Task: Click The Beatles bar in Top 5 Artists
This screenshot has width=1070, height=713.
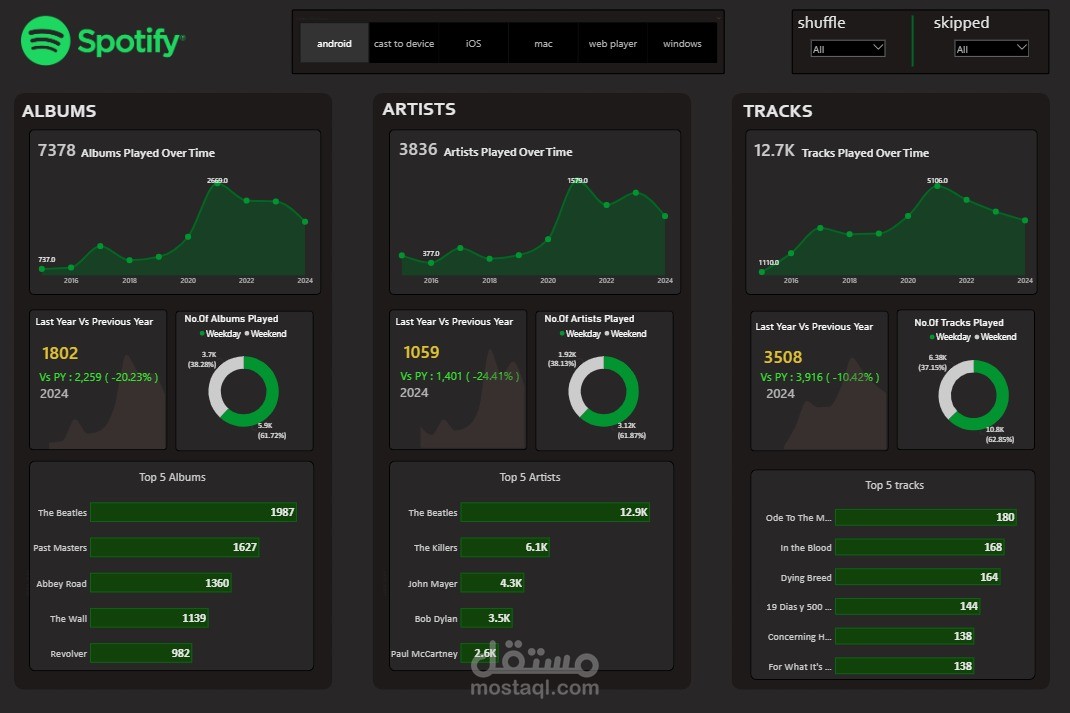Action: click(x=555, y=512)
